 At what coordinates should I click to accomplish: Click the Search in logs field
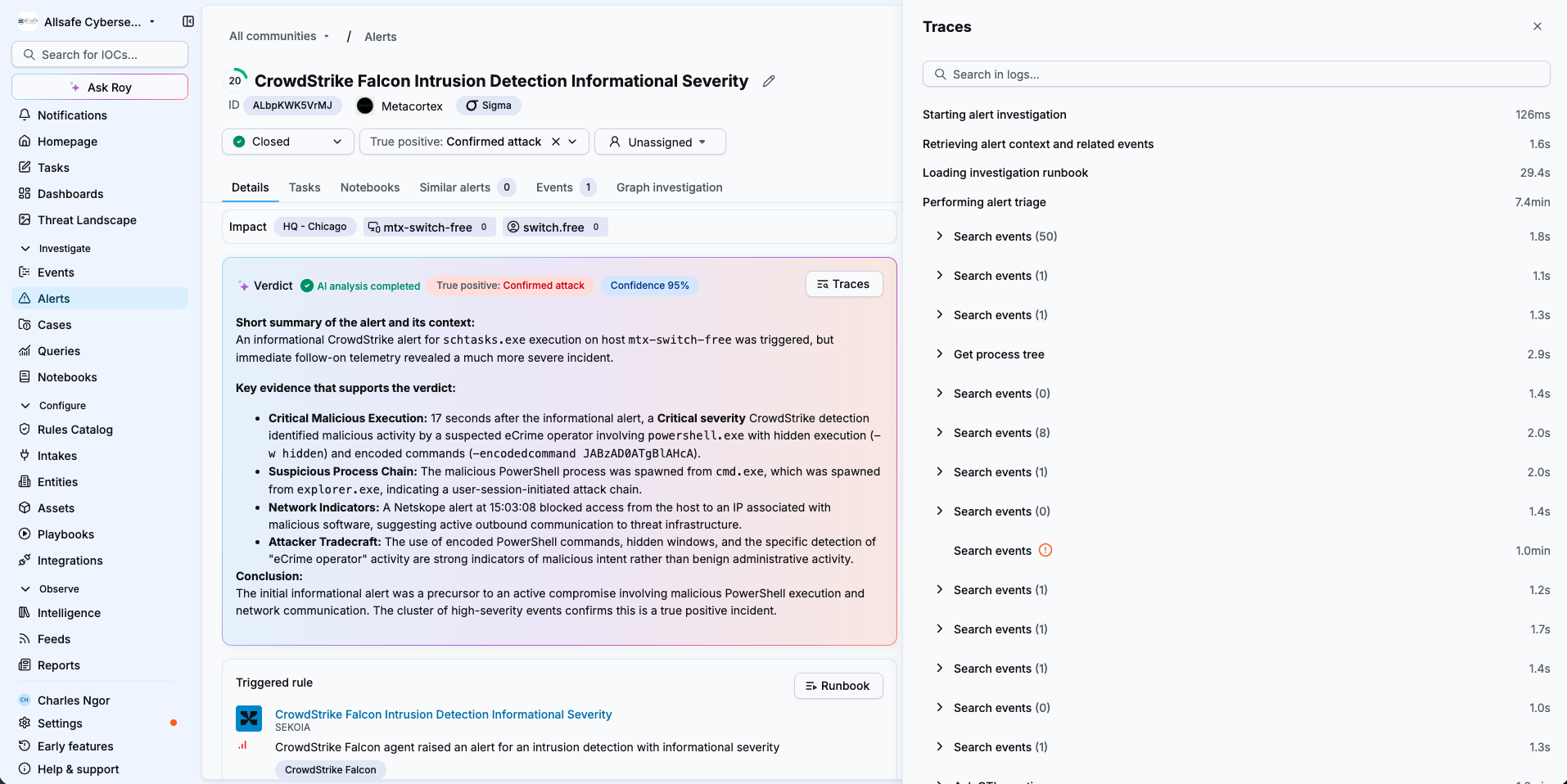click(x=1236, y=74)
